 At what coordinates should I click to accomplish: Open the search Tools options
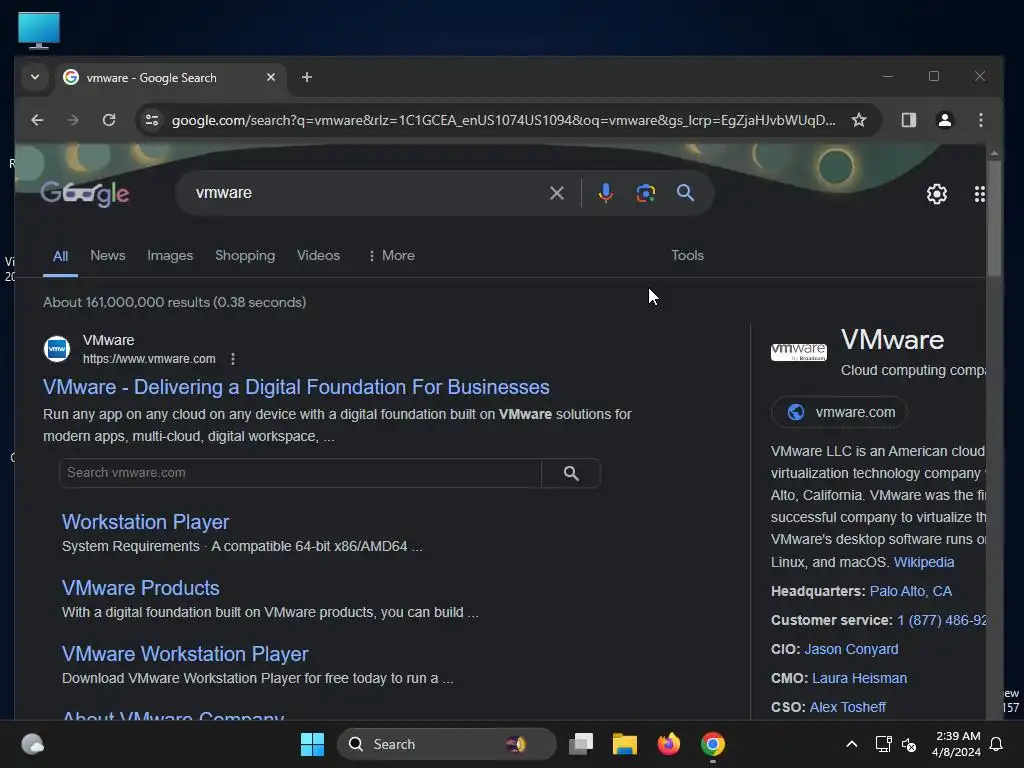[687, 255]
